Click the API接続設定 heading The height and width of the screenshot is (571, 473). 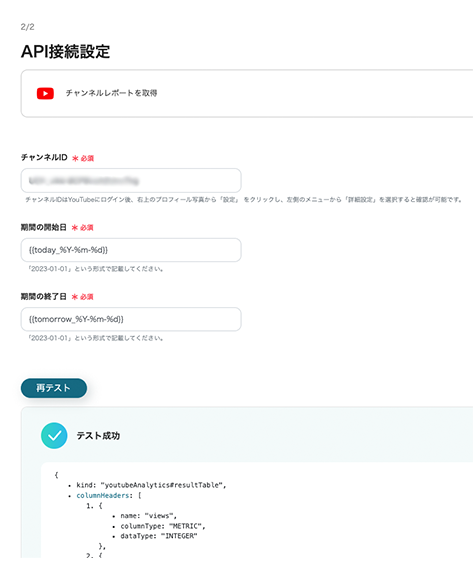[66, 51]
